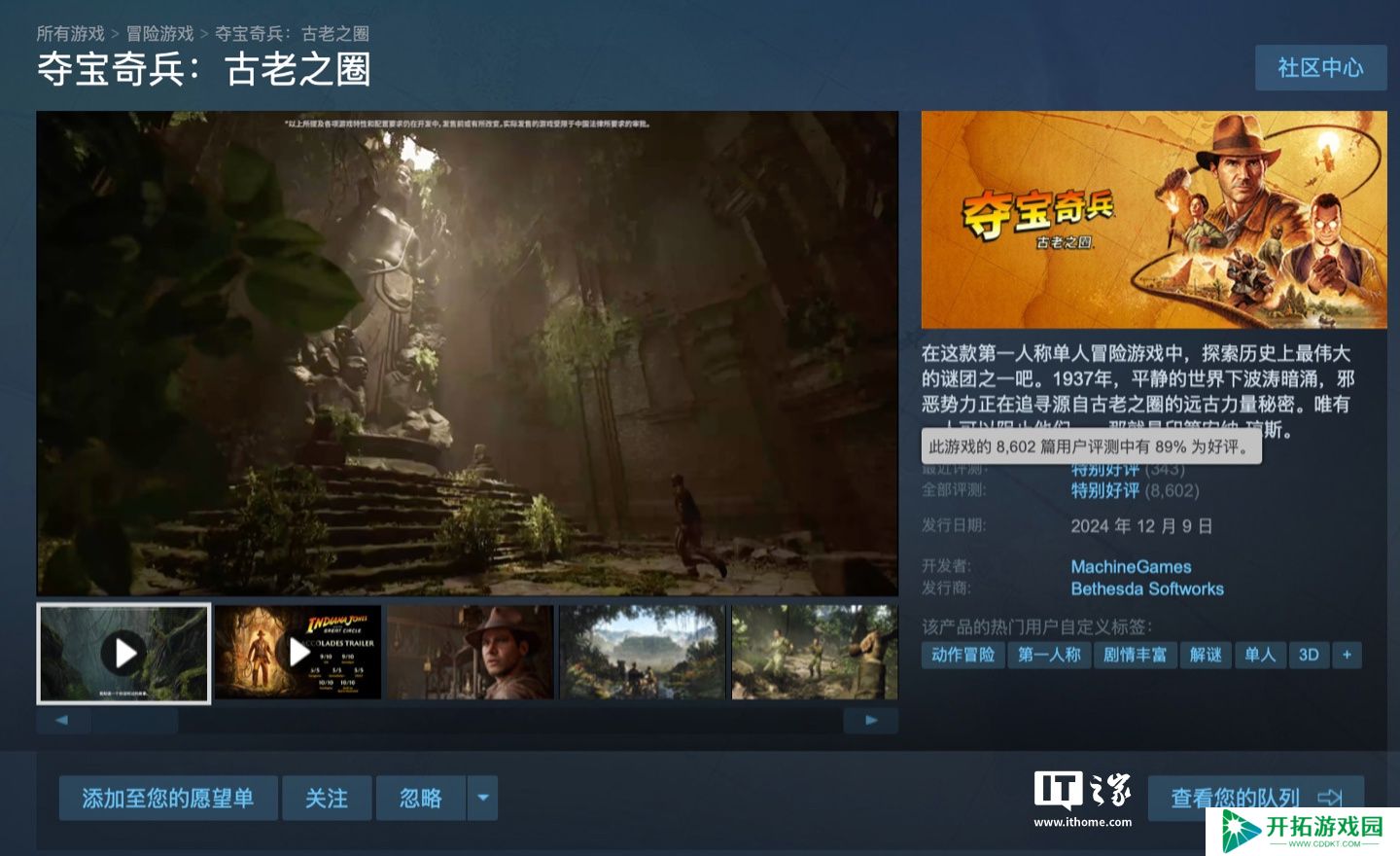Image resolution: width=1400 pixels, height=856 pixels.
Task: Select the jungle landscape screenshot thumbnail
Action: (x=643, y=652)
